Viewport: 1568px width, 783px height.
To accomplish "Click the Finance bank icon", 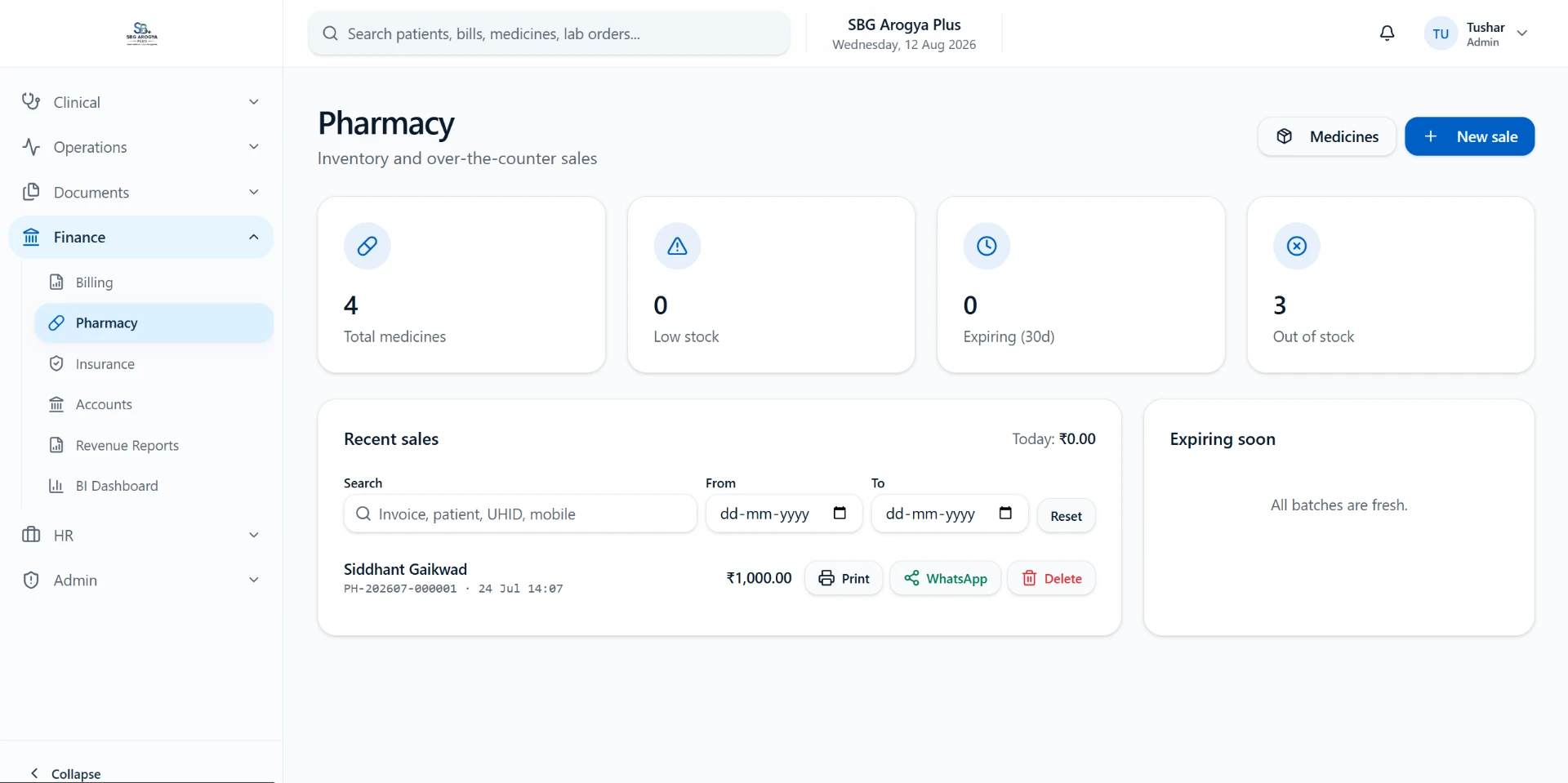I will 31,237.
